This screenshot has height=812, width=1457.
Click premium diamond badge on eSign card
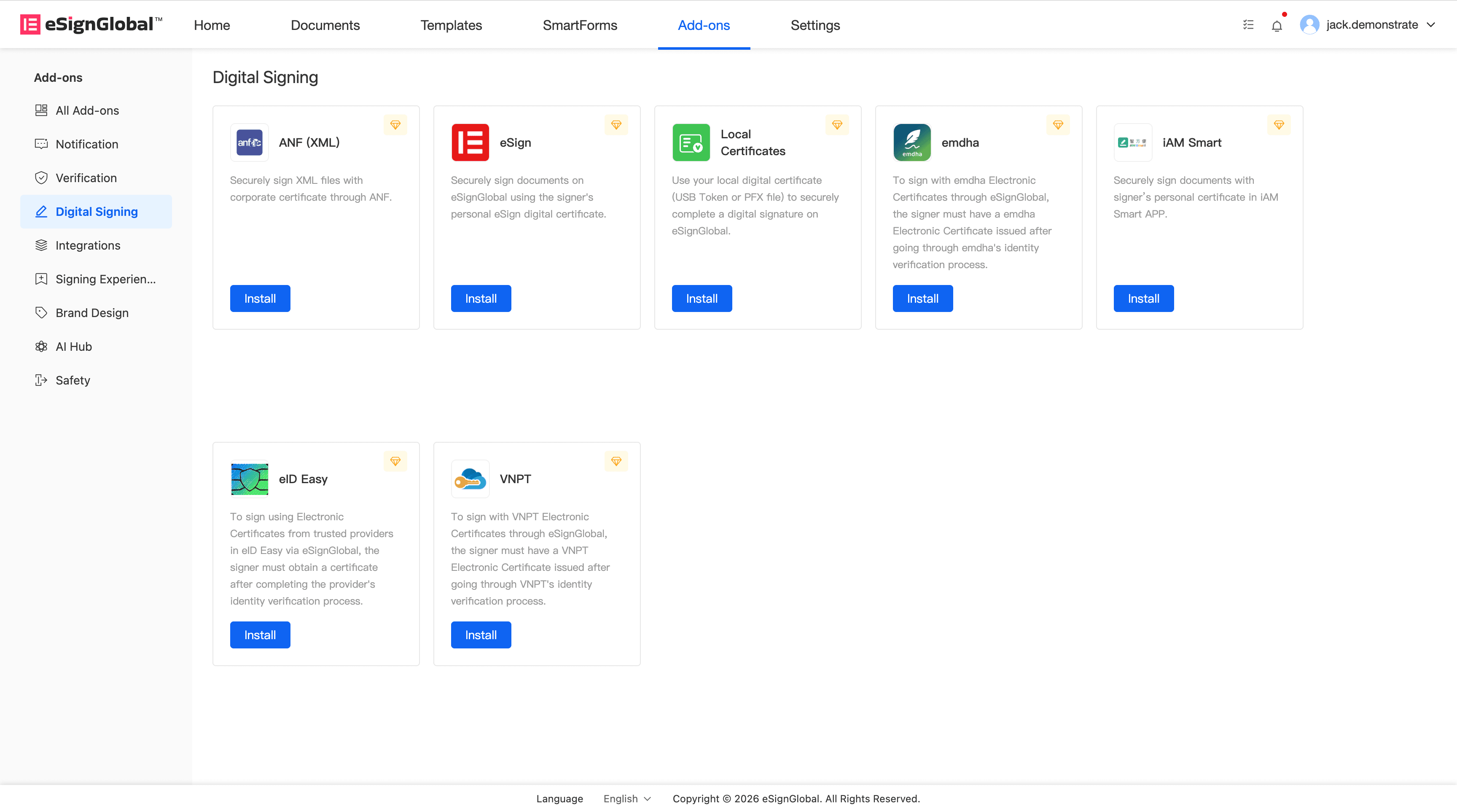pos(616,125)
